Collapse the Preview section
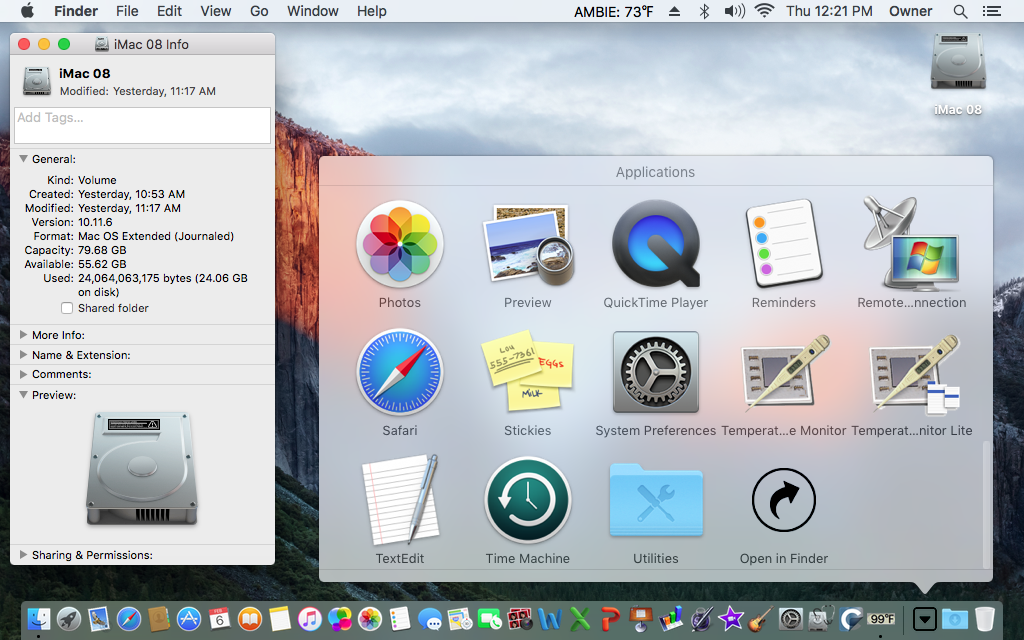1024x640 pixels. pos(24,394)
